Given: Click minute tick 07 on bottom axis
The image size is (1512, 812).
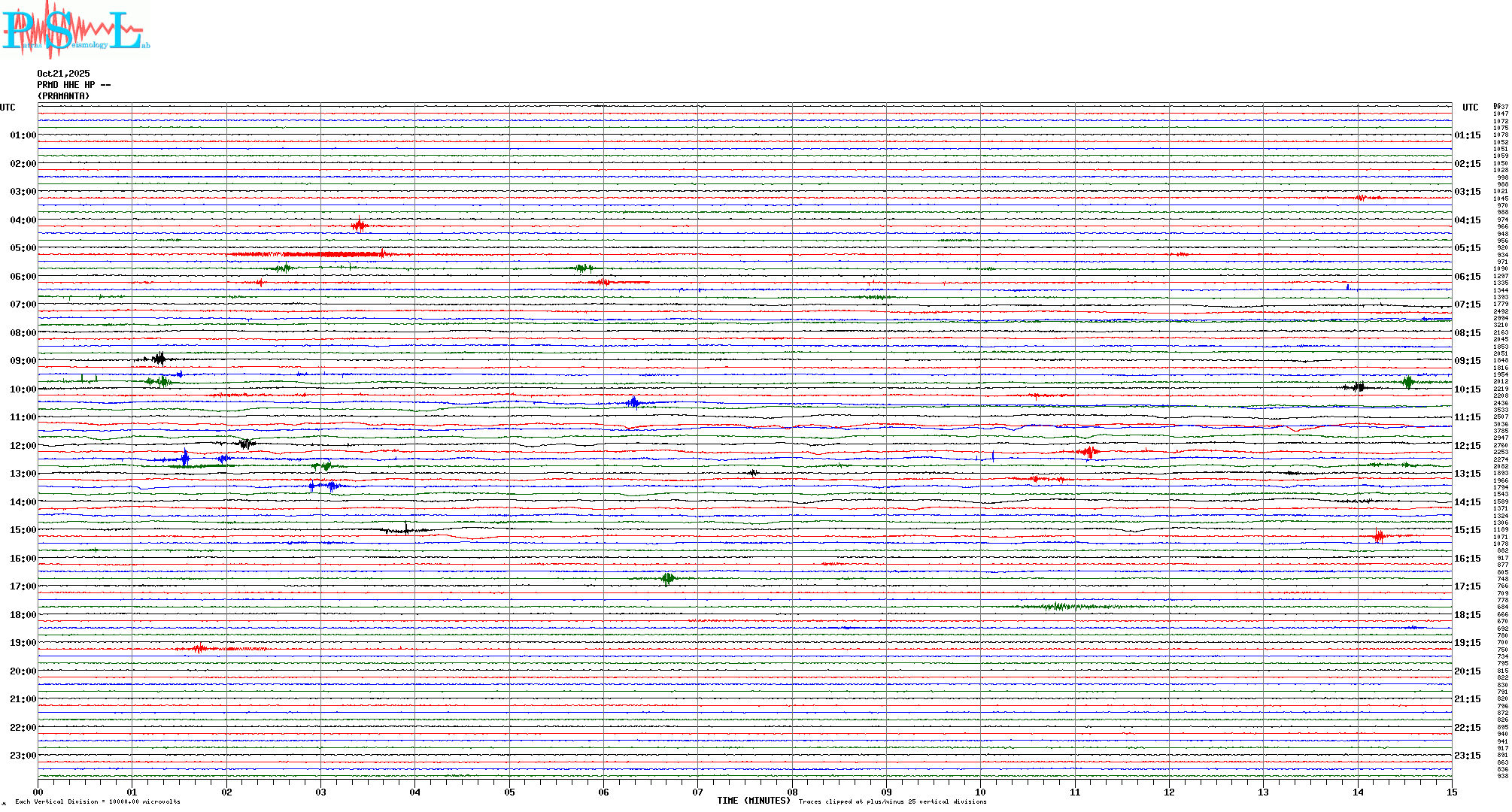Looking at the screenshot, I should pyautogui.click(x=698, y=792).
